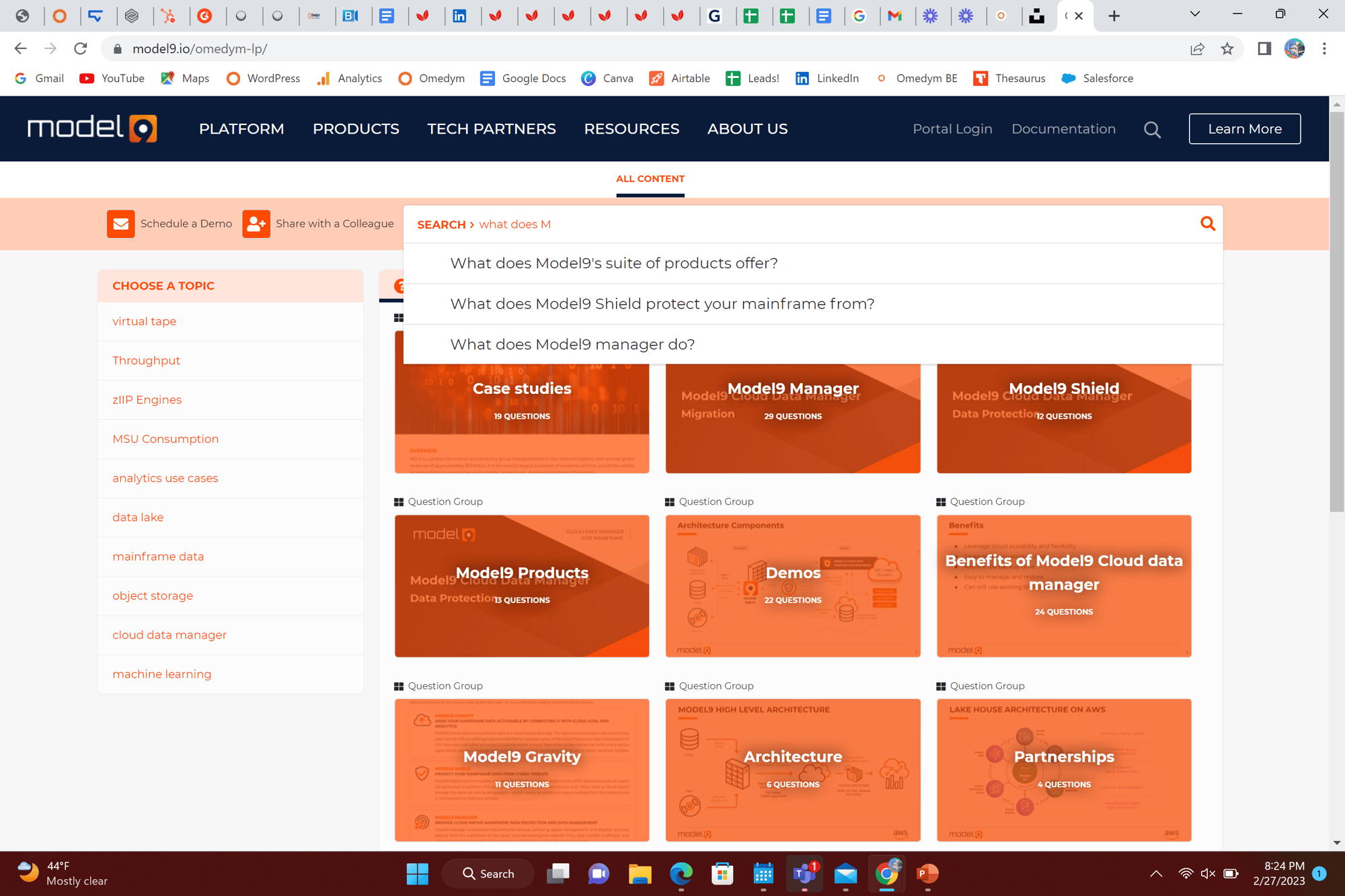This screenshot has width=1345, height=896.
Task: Click the Question Group grid icon next to Demos
Action: pos(669,501)
